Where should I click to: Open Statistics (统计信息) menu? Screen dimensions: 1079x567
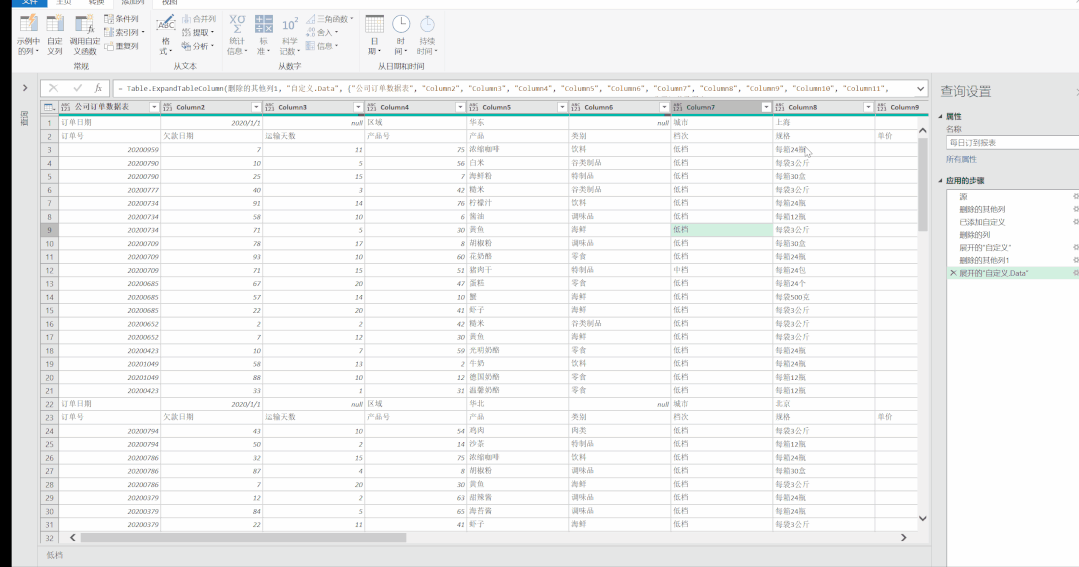tap(237, 35)
